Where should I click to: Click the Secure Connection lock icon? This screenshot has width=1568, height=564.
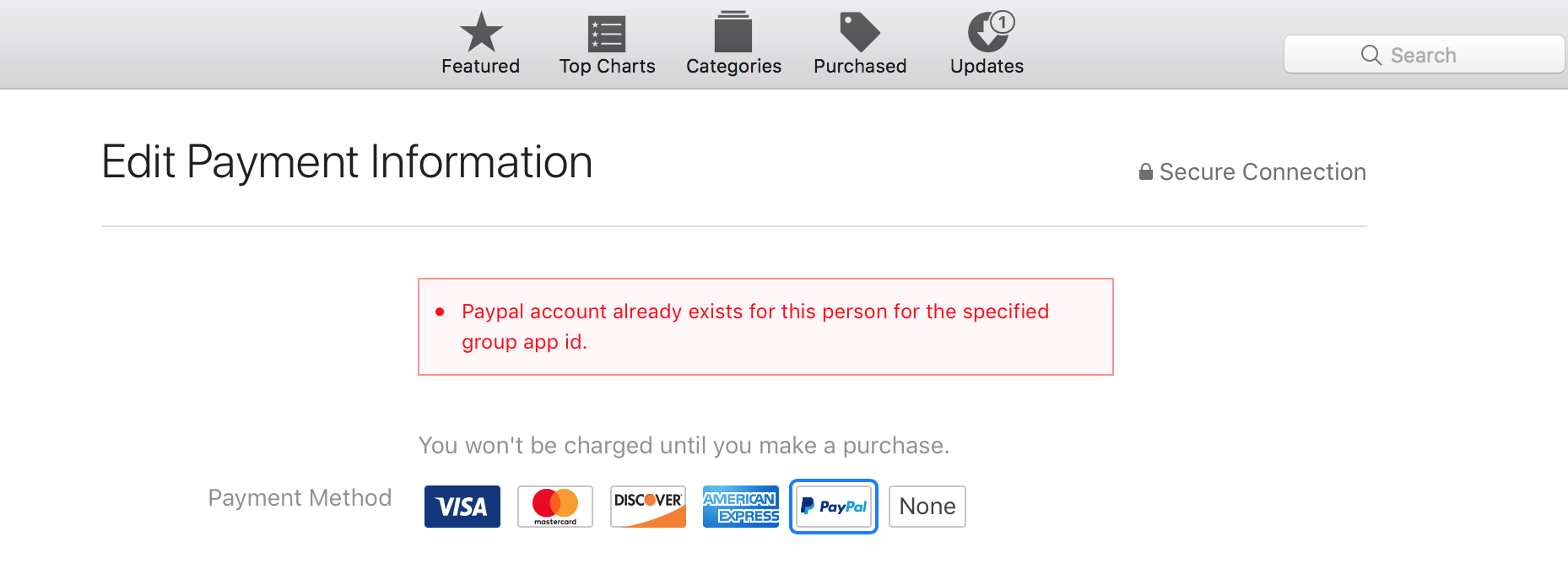point(1145,172)
